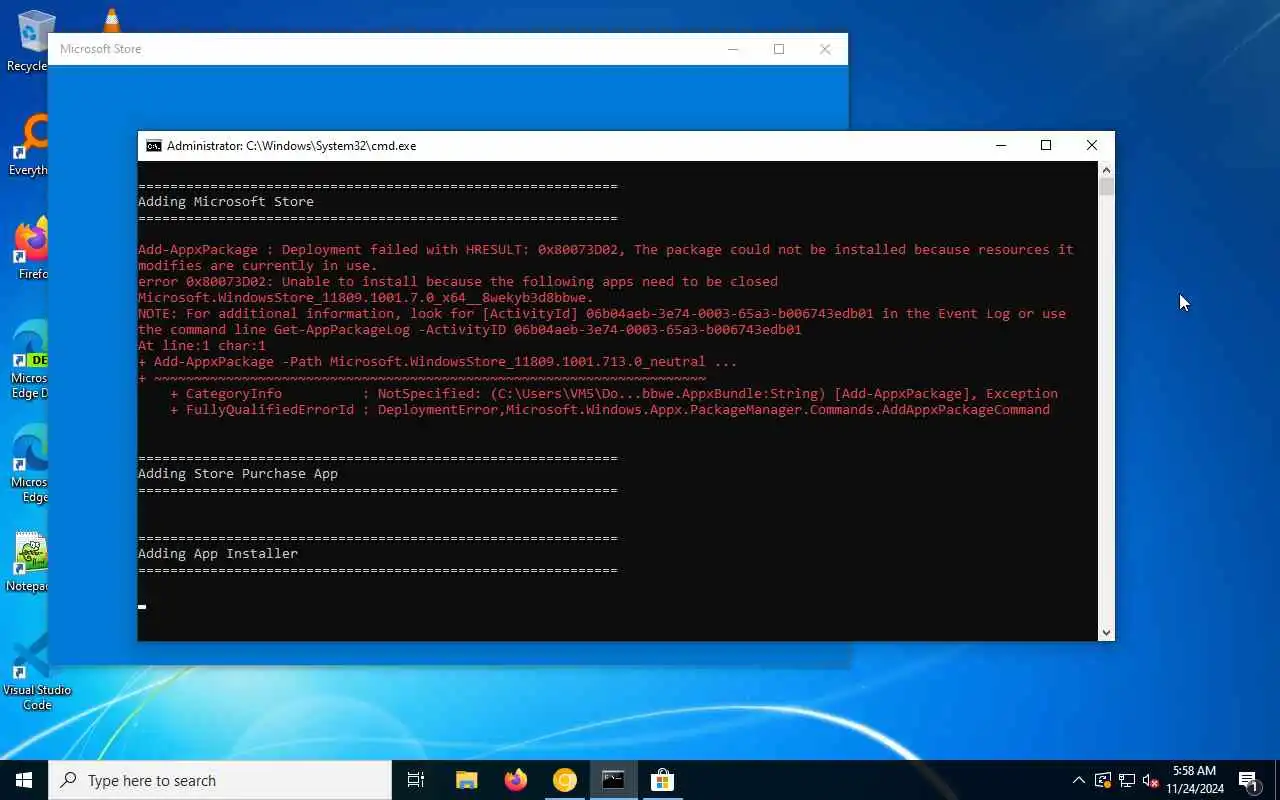Screen dimensions: 1280x800
Task: Open the network status tray icon
Action: click(x=1127, y=780)
